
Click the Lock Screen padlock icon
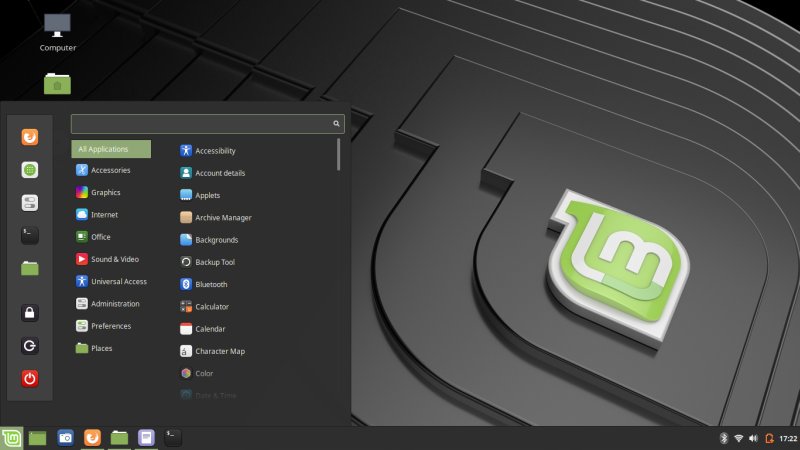pyautogui.click(x=30, y=313)
